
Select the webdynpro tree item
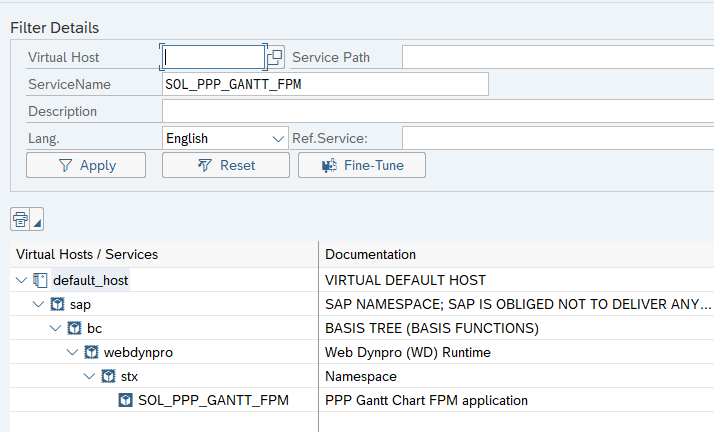coord(138,353)
